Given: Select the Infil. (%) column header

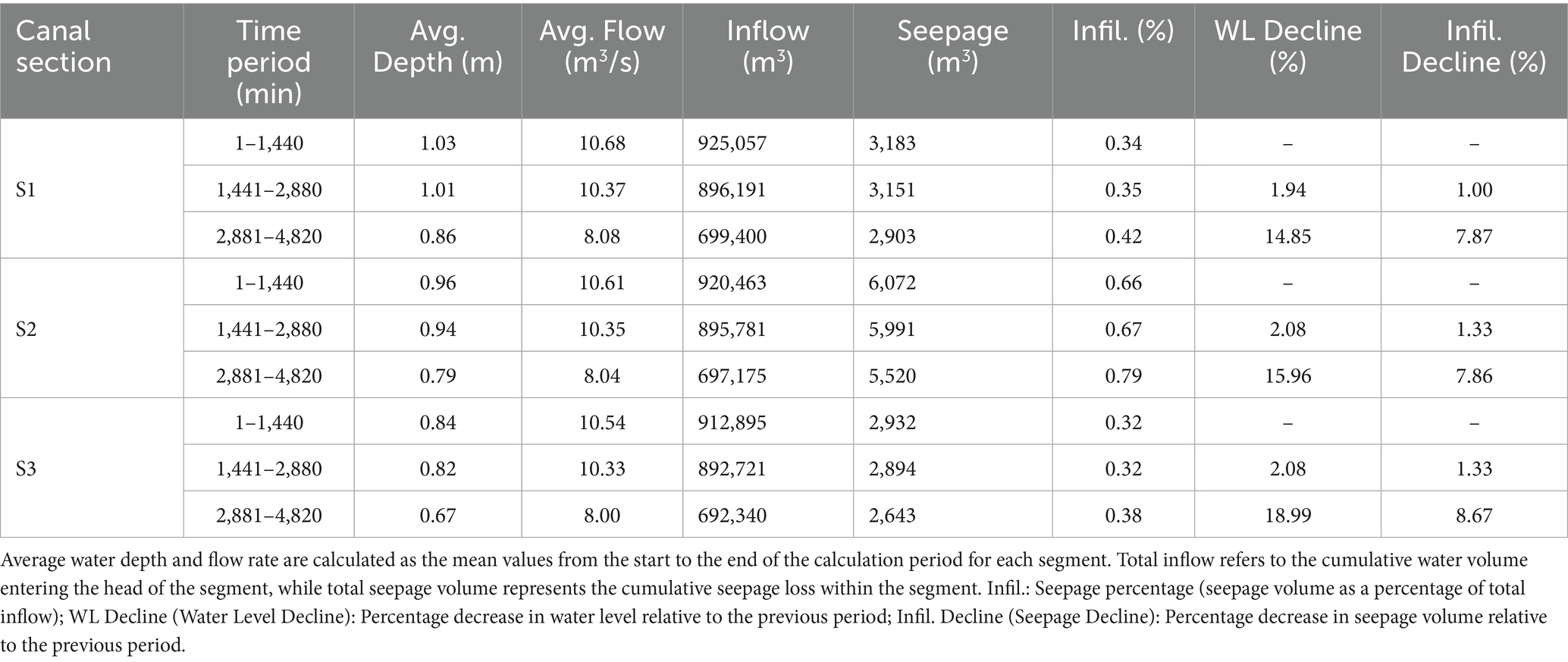Looking at the screenshot, I should [1123, 31].
